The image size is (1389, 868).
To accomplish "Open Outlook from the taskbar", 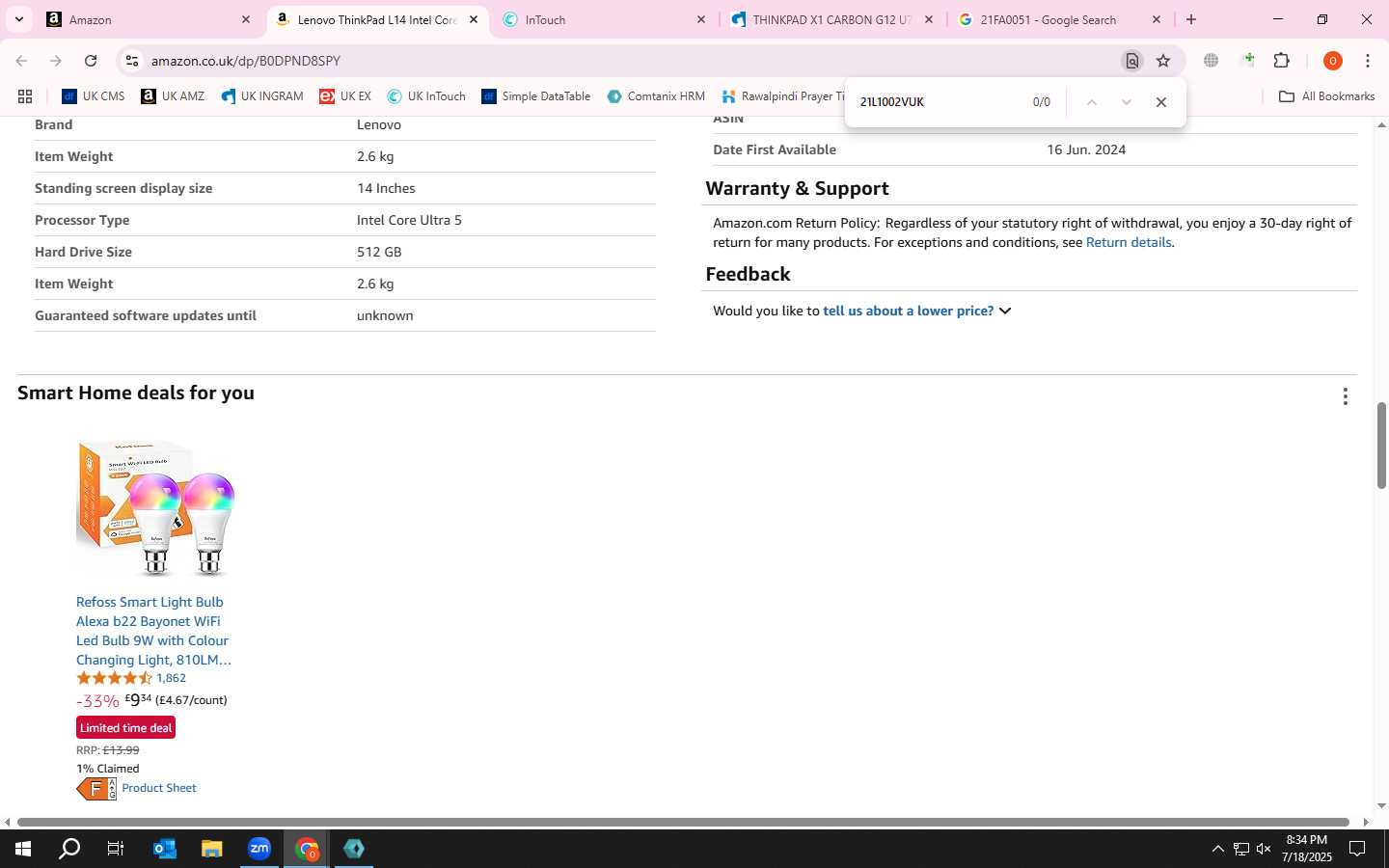I will [165, 849].
